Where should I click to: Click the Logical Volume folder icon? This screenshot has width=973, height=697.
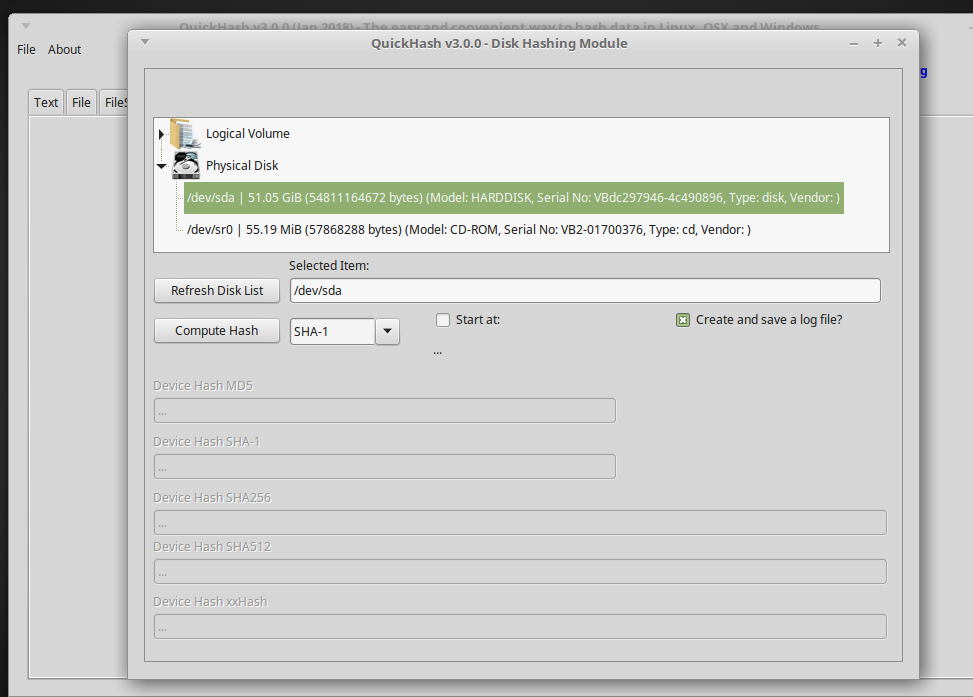185,133
